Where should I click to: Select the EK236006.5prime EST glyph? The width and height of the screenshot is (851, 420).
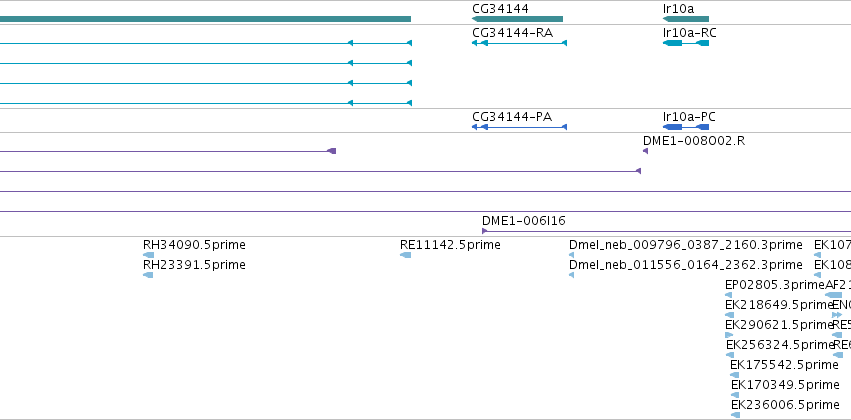[735, 415]
